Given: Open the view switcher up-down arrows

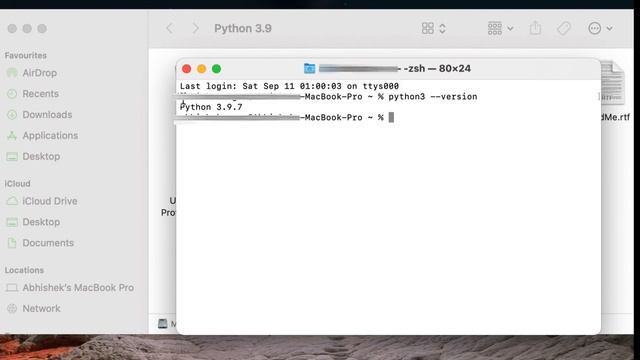Looking at the screenshot, I should 442,28.
